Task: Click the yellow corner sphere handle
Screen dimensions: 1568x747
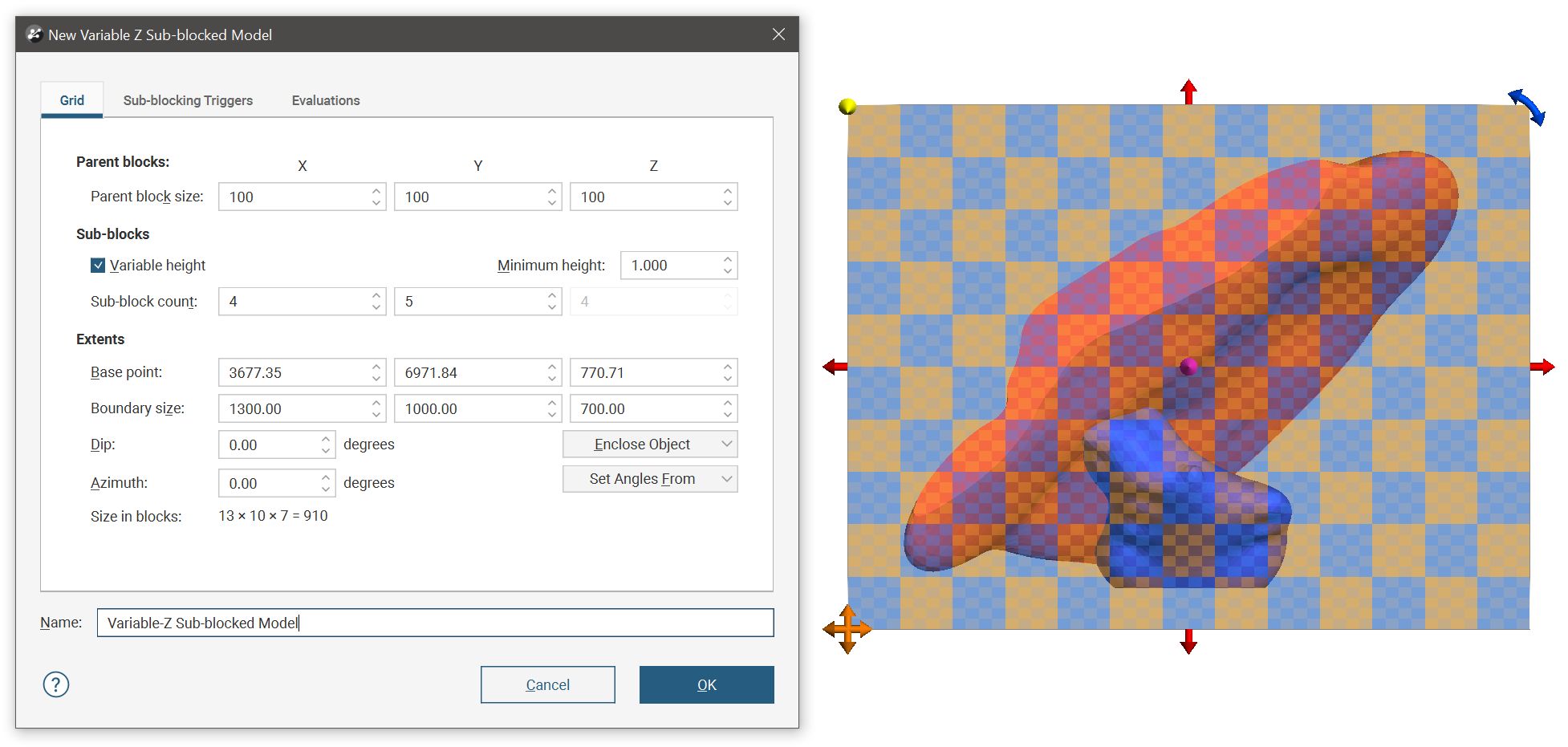Action: tap(847, 107)
